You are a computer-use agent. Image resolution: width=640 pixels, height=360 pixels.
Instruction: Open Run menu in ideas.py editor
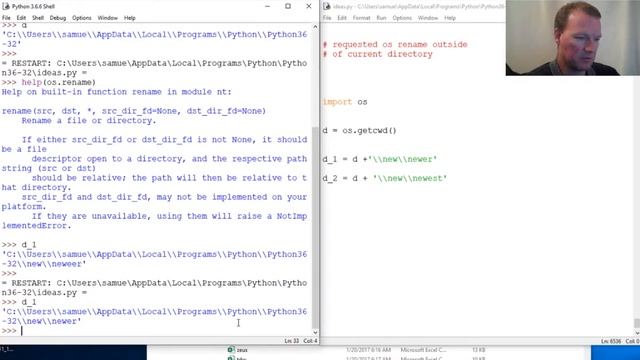coord(381,18)
